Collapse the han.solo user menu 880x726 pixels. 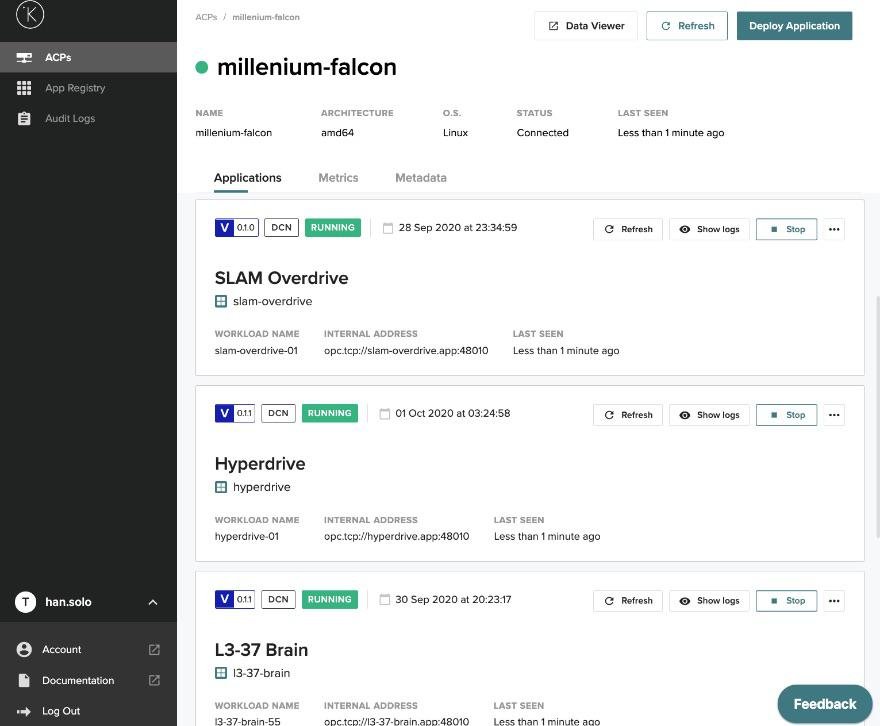[153, 602]
